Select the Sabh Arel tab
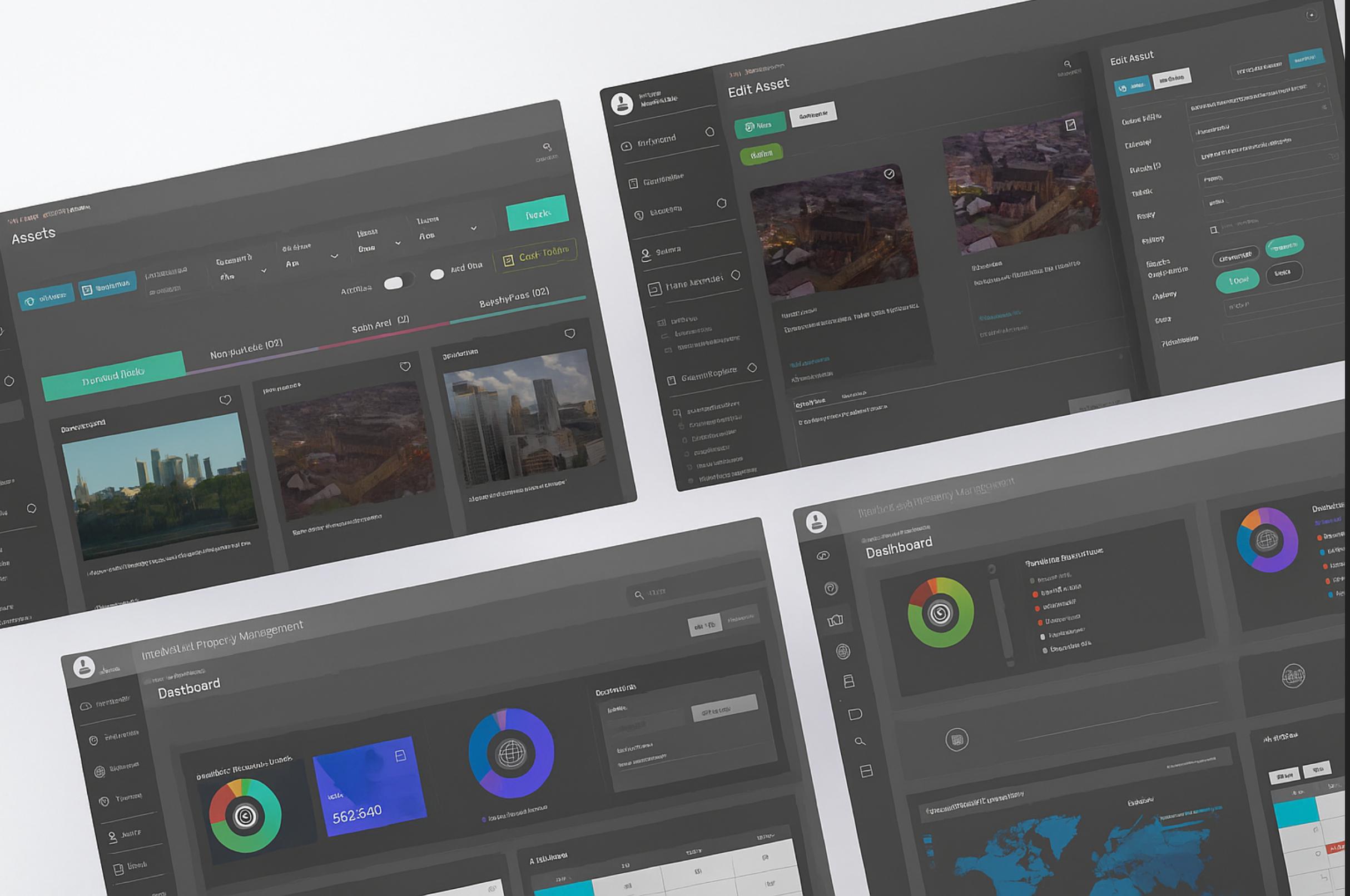1350x896 pixels. coord(380,325)
